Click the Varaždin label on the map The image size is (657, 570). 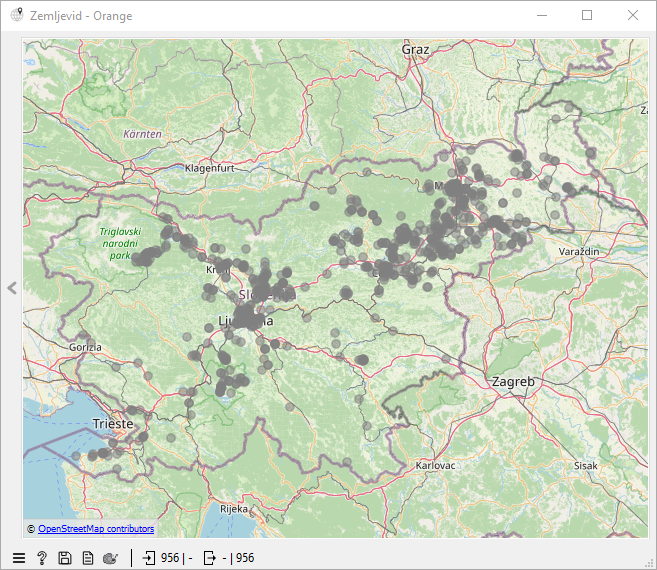coord(581,250)
